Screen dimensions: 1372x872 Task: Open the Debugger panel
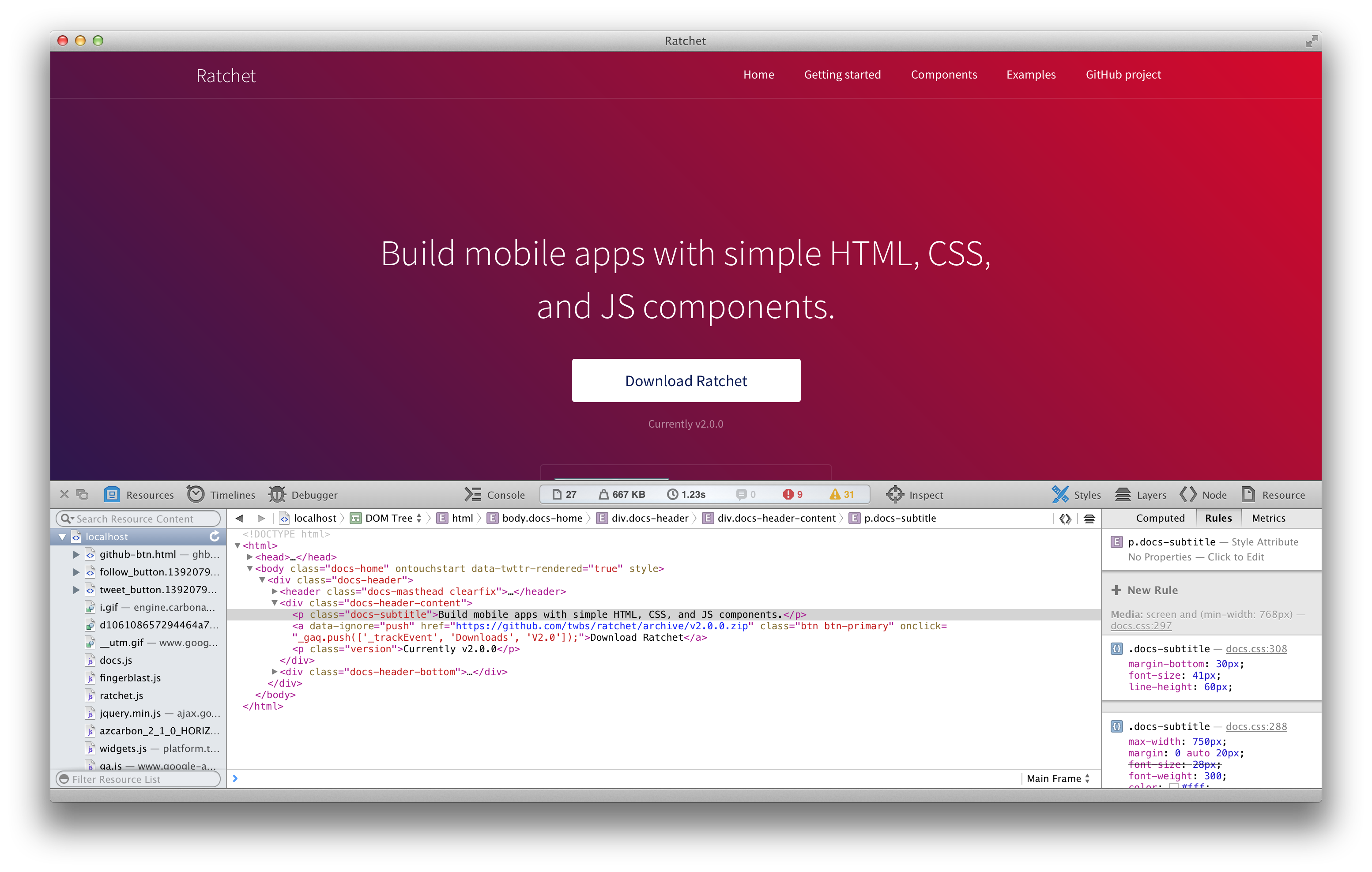point(303,494)
